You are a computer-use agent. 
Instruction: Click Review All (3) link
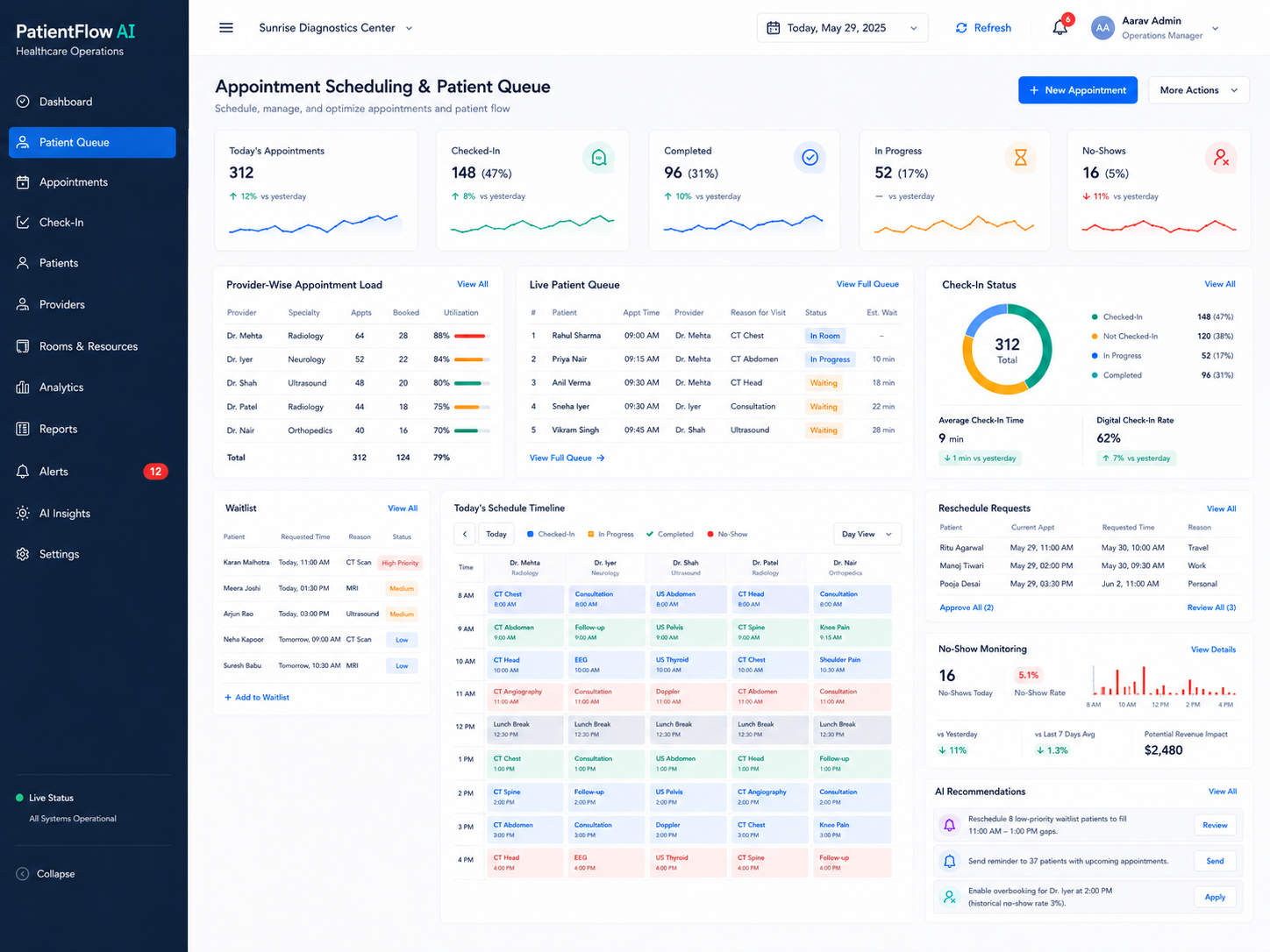pyautogui.click(x=1211, y=607)
